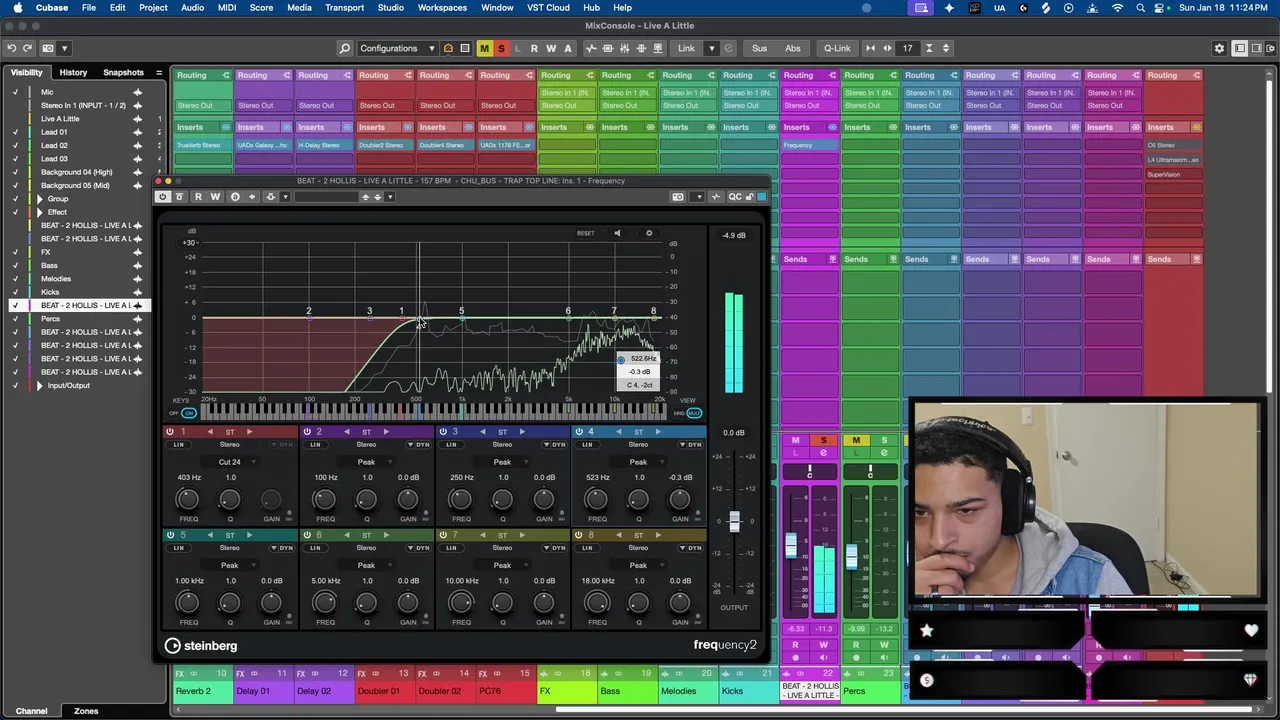The image size is (1280, 720).
Task: Open the find channel magnifier search
Action: (x=345, y=48)
